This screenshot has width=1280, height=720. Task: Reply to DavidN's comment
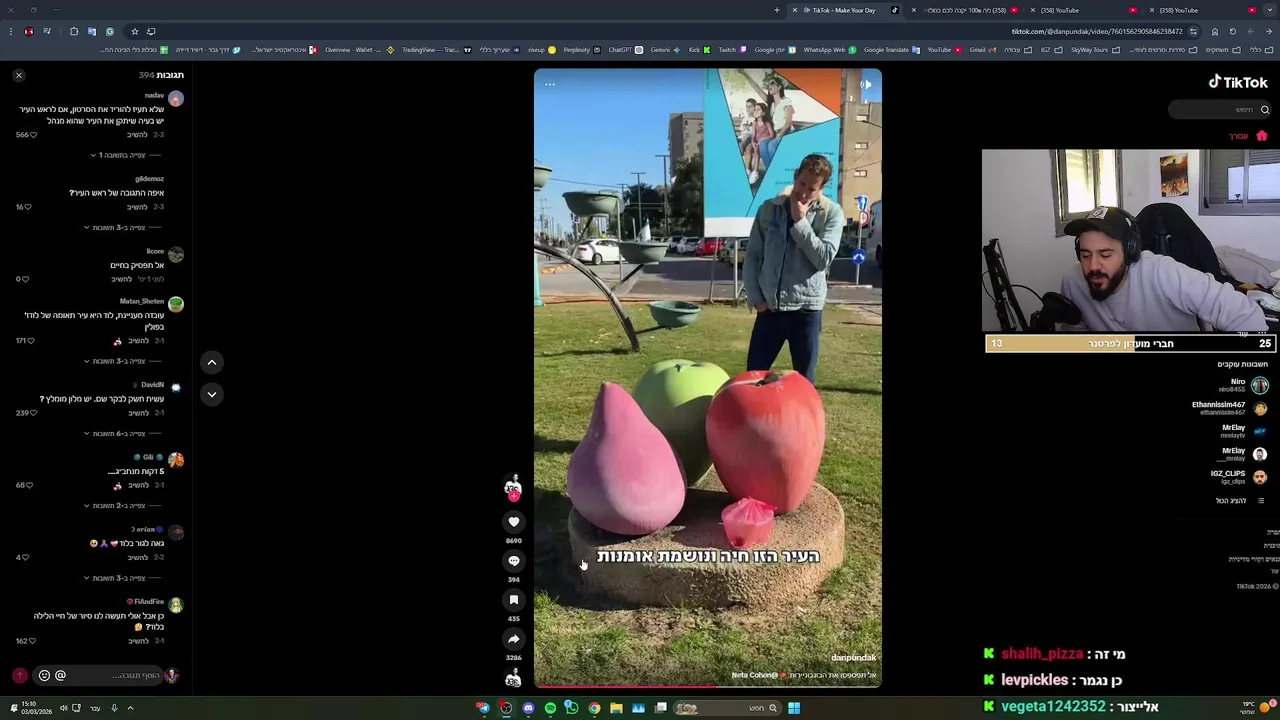(137, 413)
